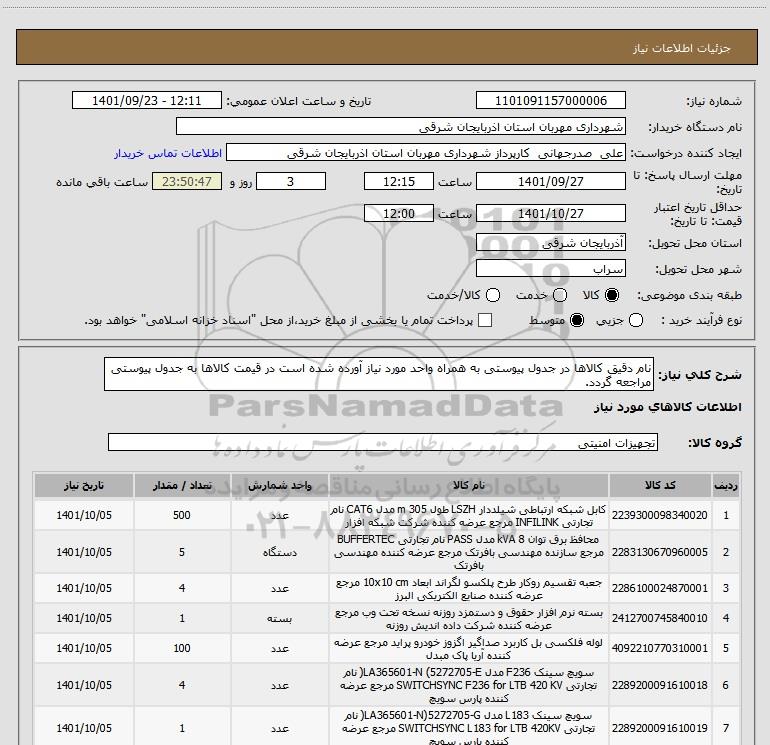
Task: Choose the متوسط purchase type radio
Action: [x=577, y=320]
